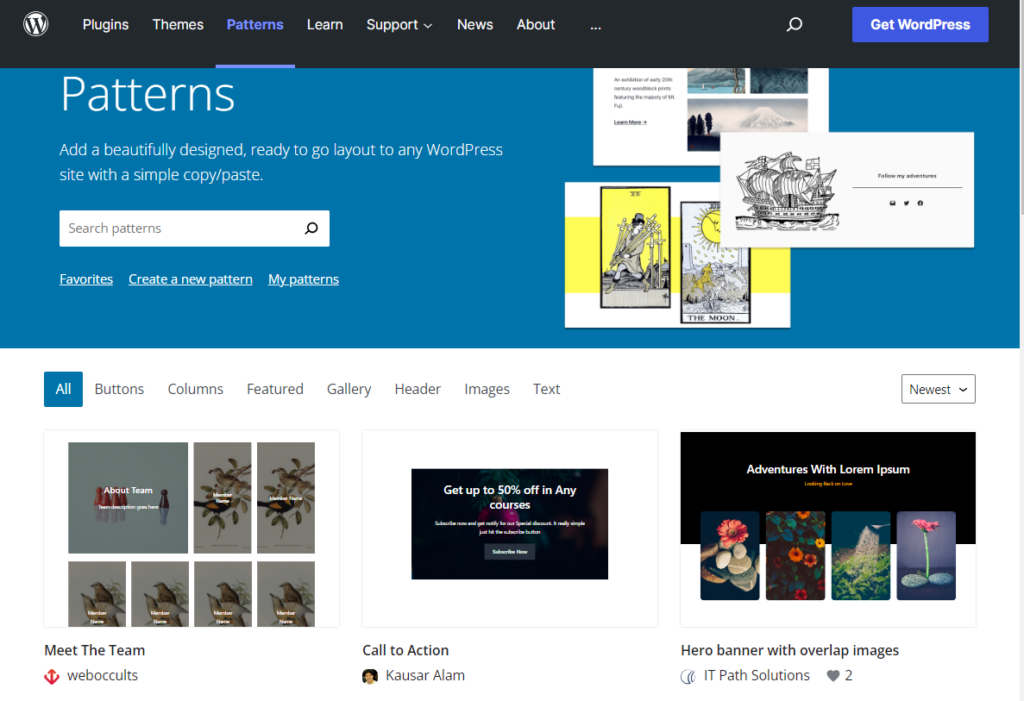Open the Meet The Team pattern thumbnail
The height and width of the screenshot is (701, 1024).
tap(191, 528)
